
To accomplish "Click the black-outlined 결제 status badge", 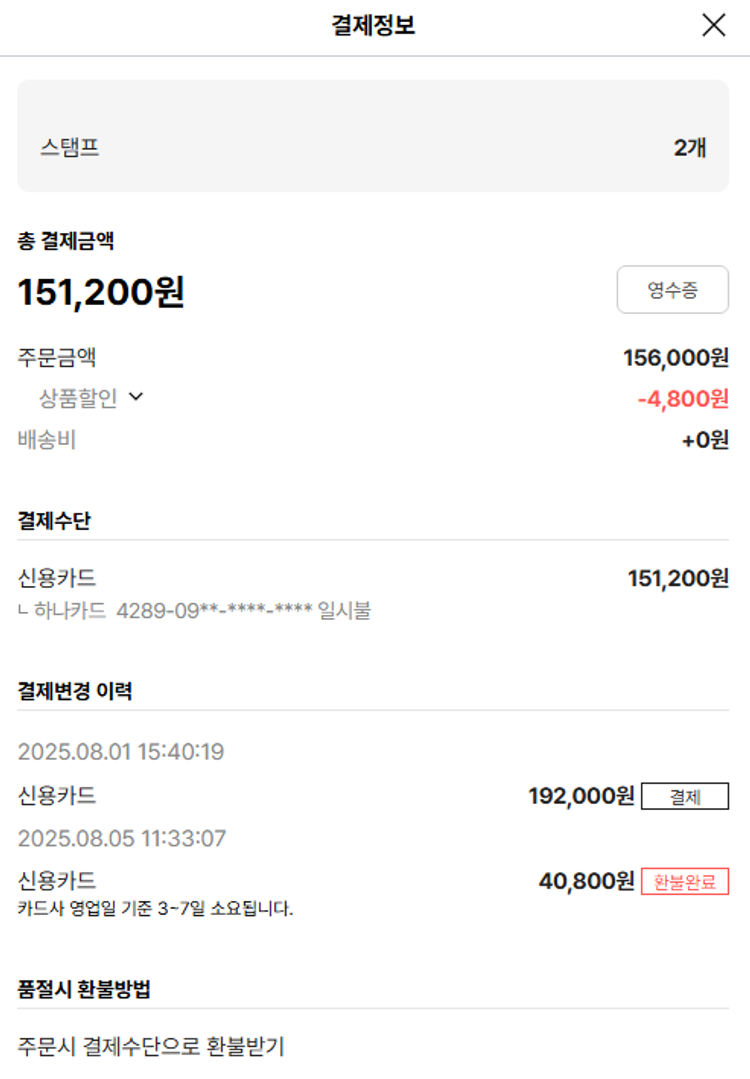I will 685,797.
